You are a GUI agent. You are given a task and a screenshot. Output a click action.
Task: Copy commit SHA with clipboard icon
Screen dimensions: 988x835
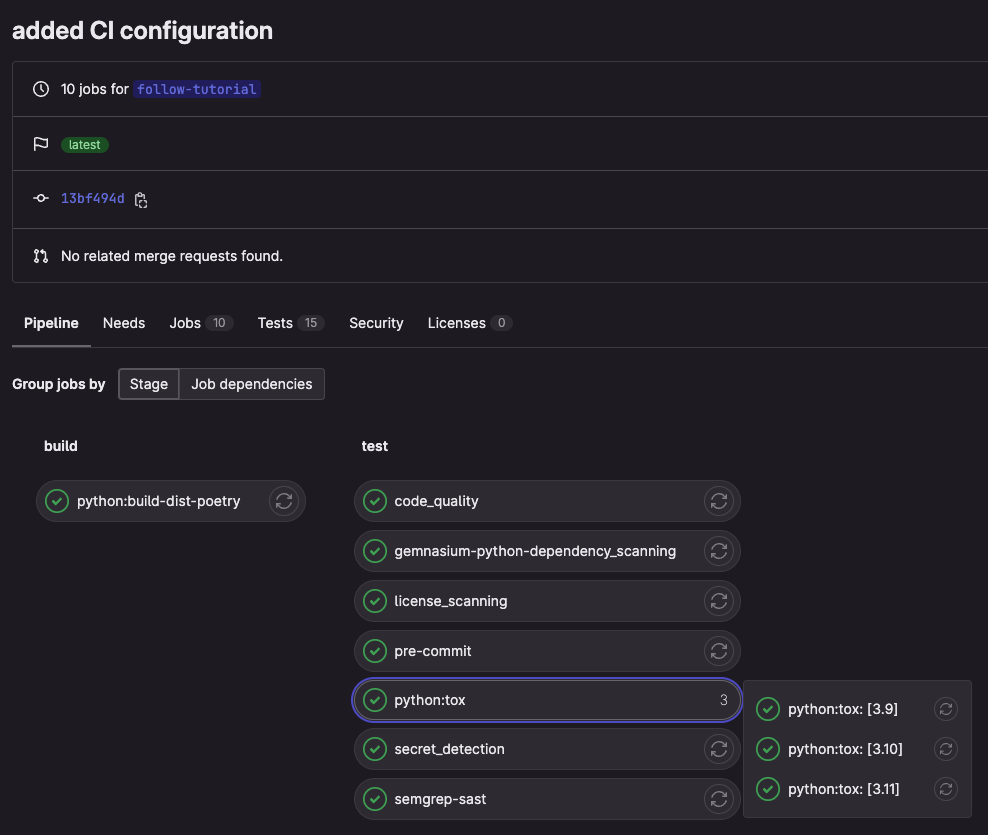click(141, 199)
